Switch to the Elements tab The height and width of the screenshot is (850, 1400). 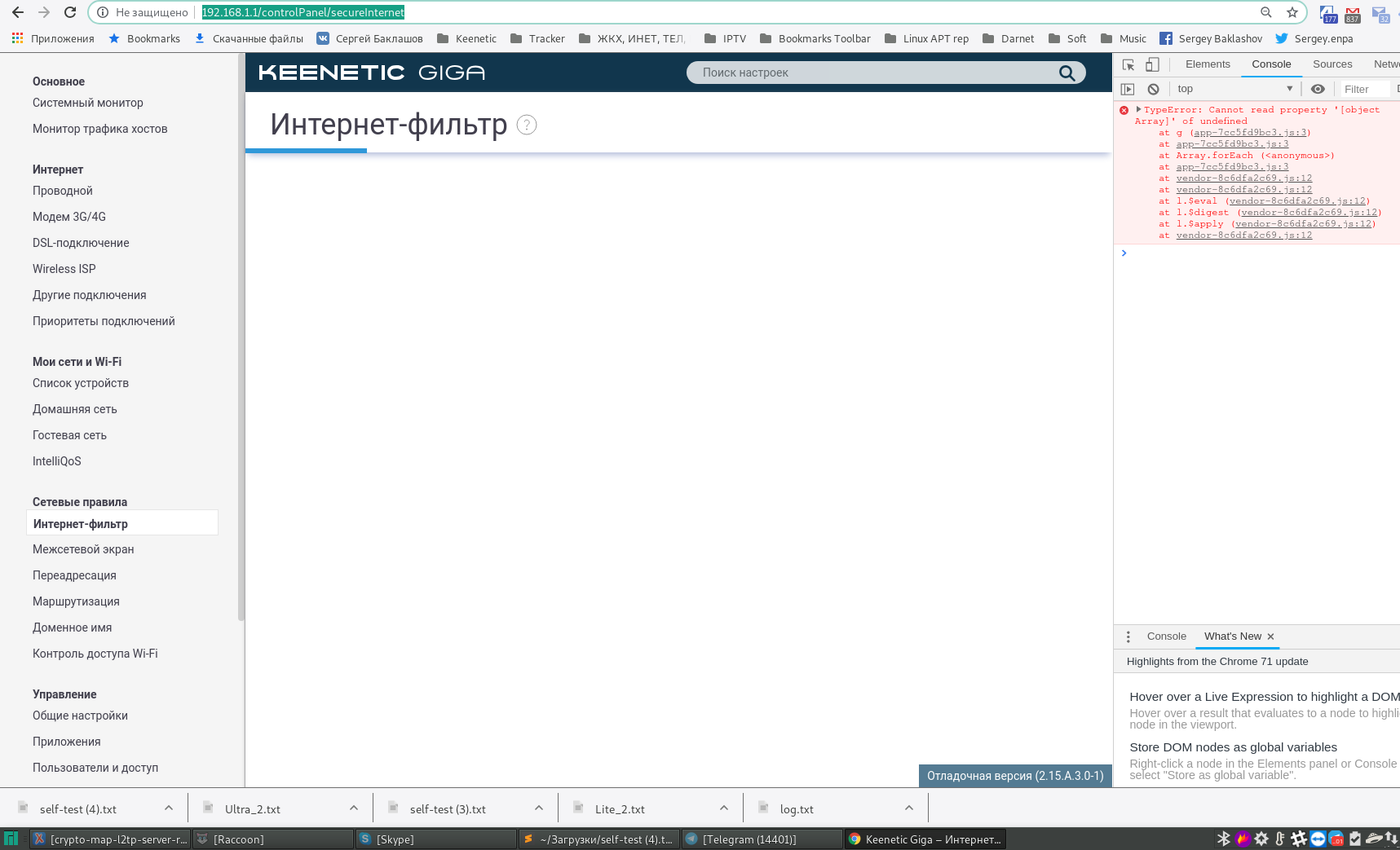click(1208, 64)
